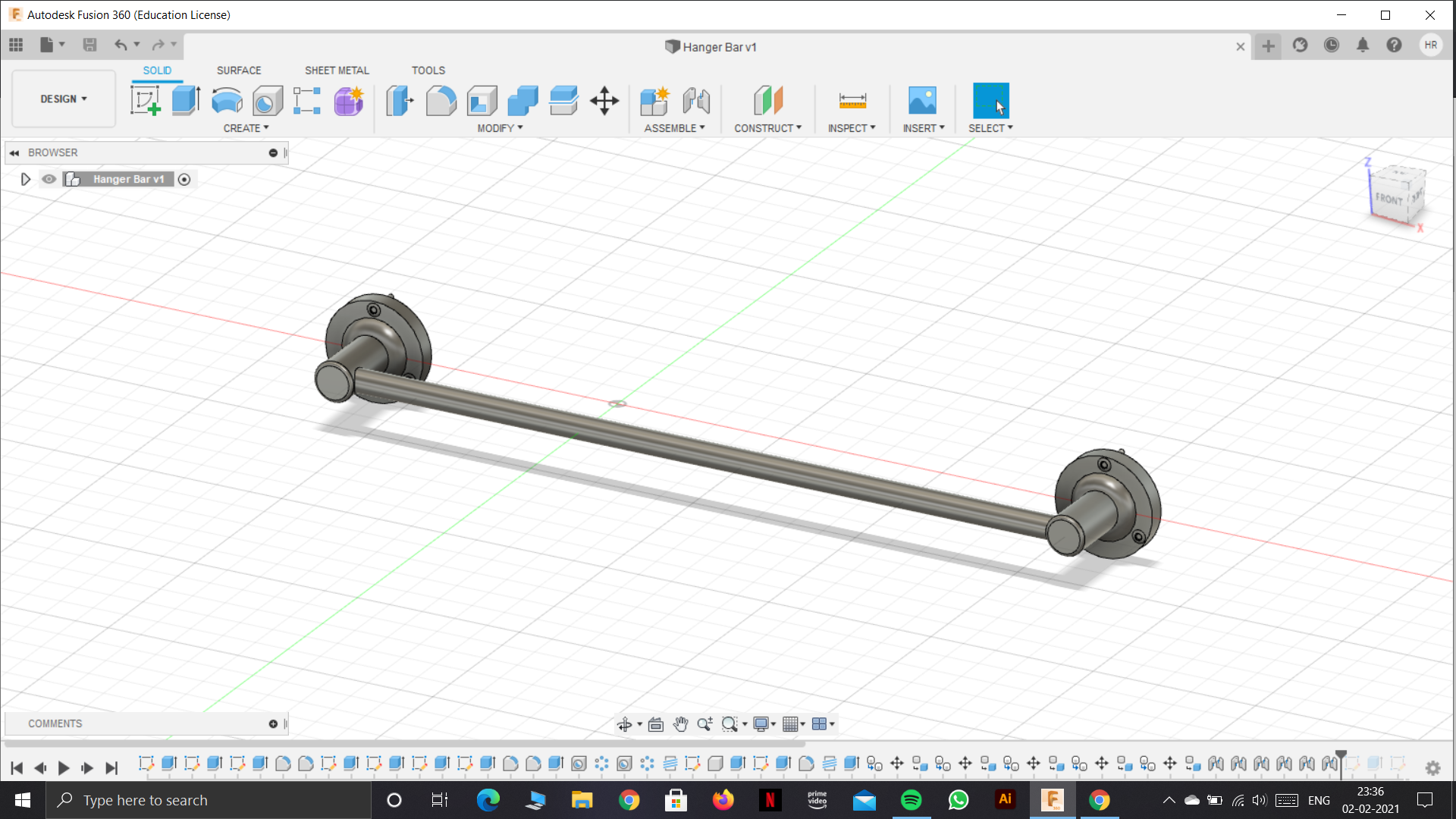Open the CREATE dropdown menu
The height and width of the screenshot is (819, 1456).
tap(246, 128)
